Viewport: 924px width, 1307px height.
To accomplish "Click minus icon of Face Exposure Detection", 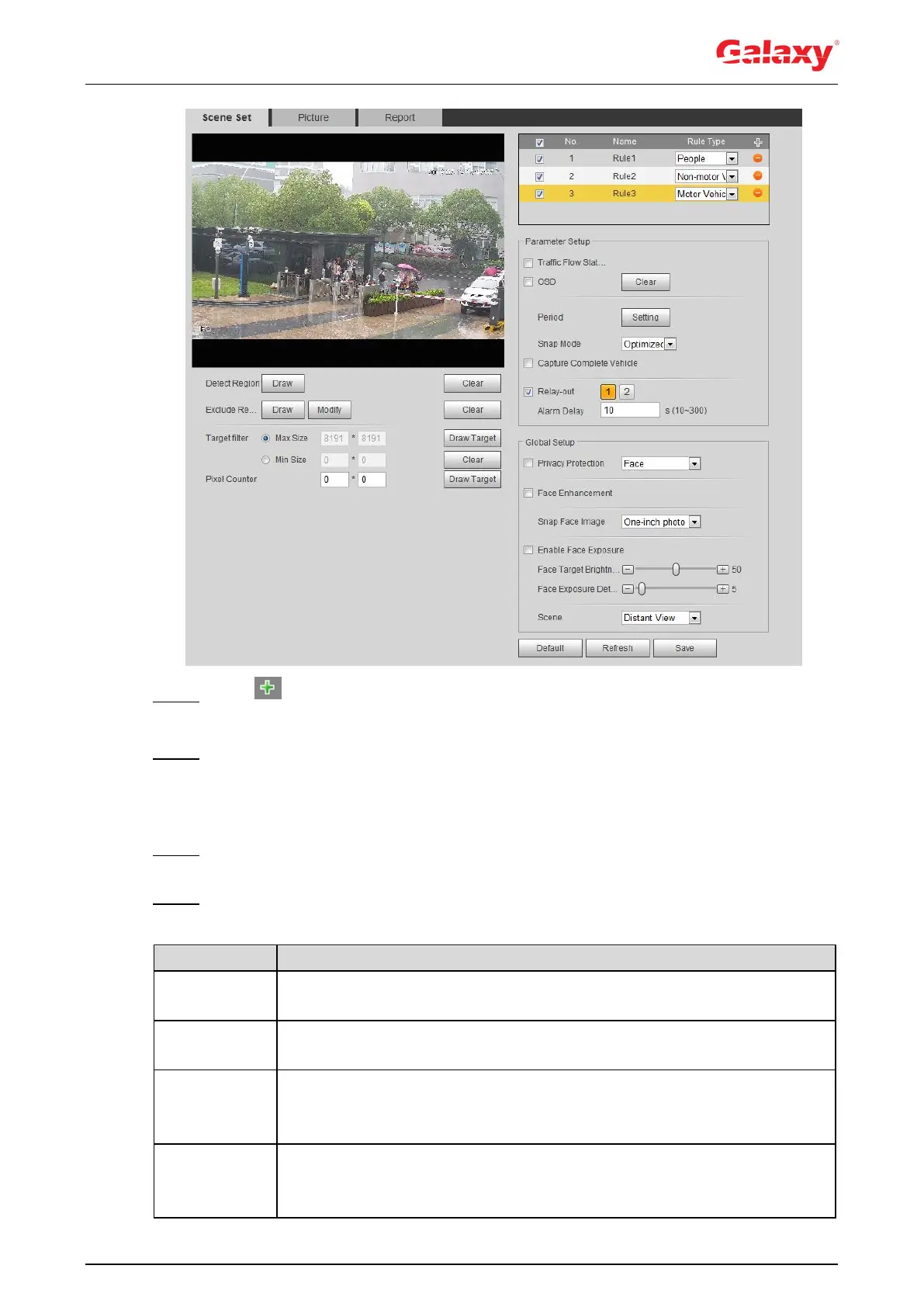I will click(628, 589).
